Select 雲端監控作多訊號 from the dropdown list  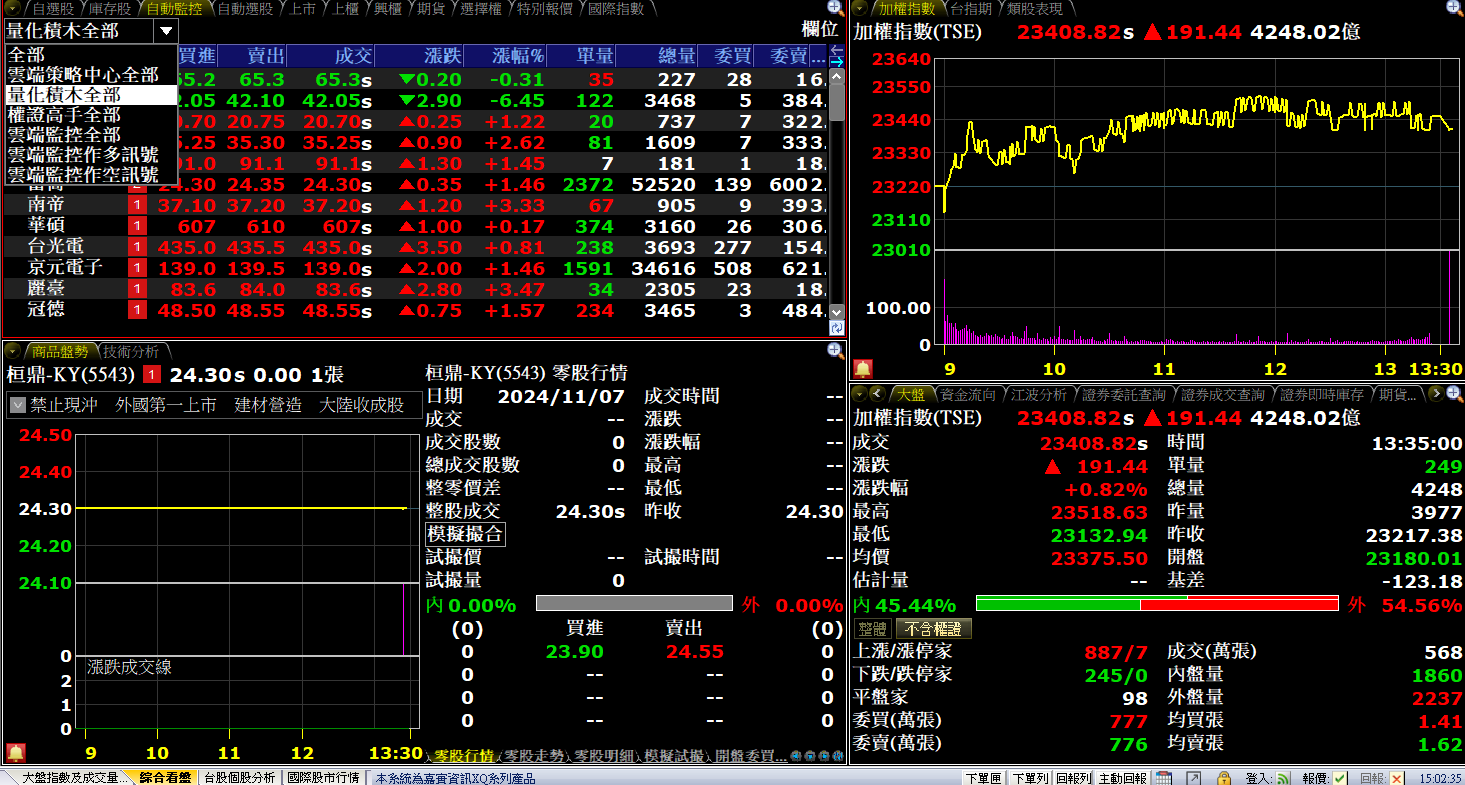click(x=83, y=154)
